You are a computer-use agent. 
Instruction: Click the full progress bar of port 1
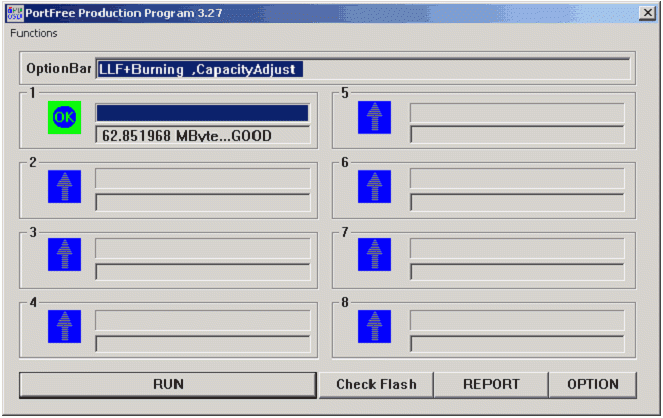point(203,113)
